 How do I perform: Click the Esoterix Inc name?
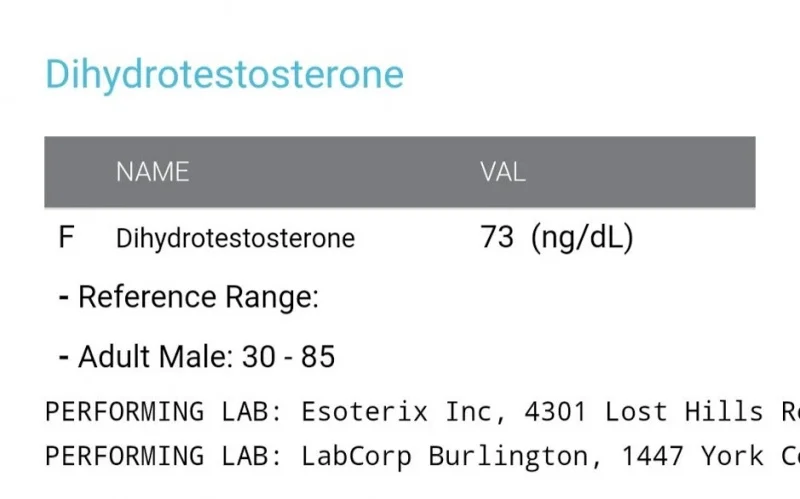pos(403,412)
